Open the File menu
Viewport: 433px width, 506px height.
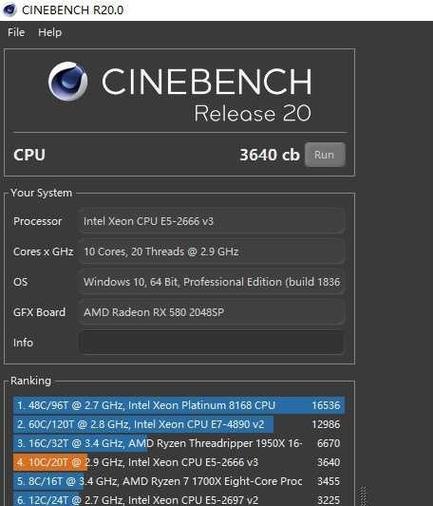click(x=16, y=32)
